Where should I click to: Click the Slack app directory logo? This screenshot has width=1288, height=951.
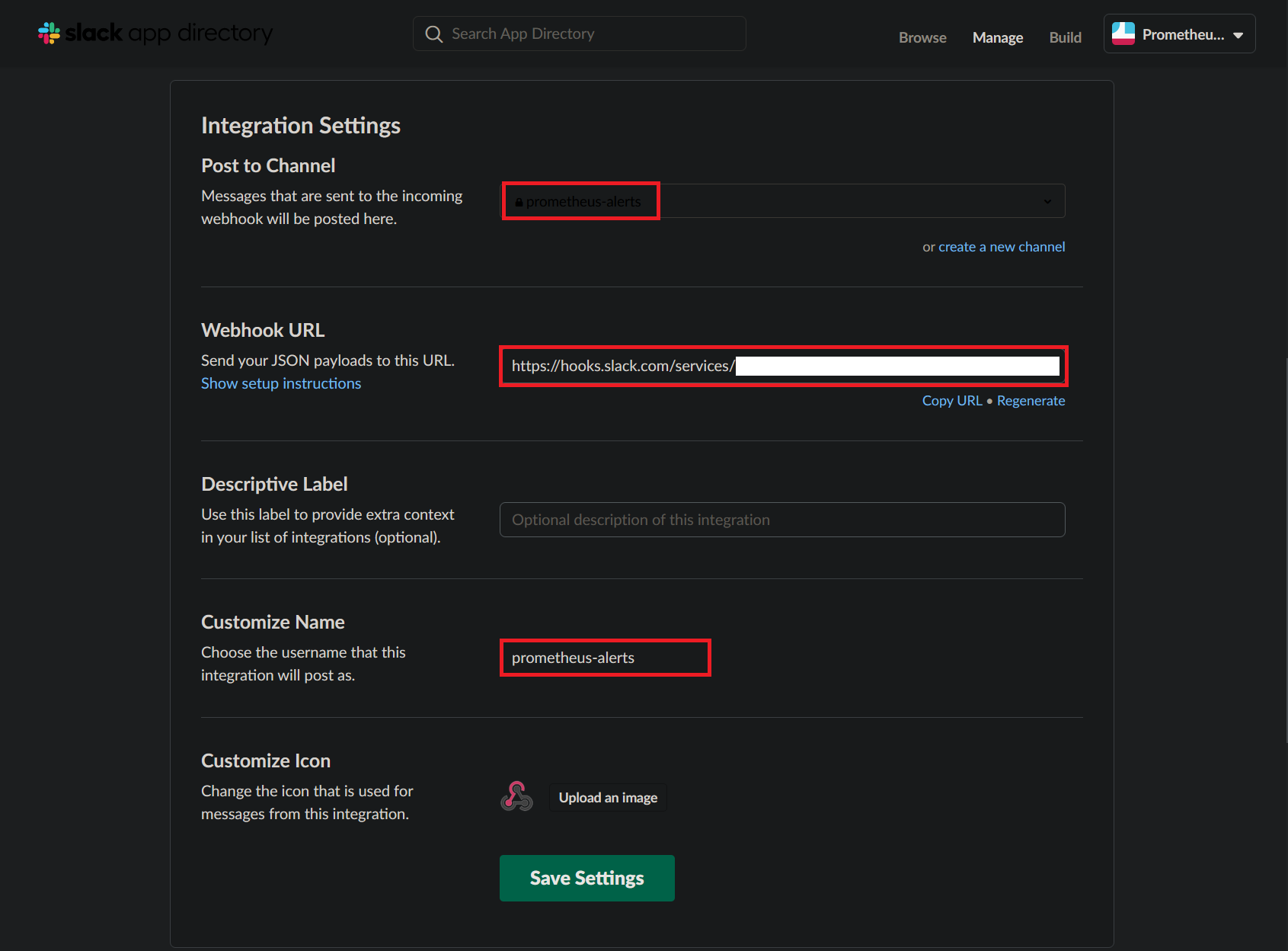pyautogui.click(x=155, y=33)
